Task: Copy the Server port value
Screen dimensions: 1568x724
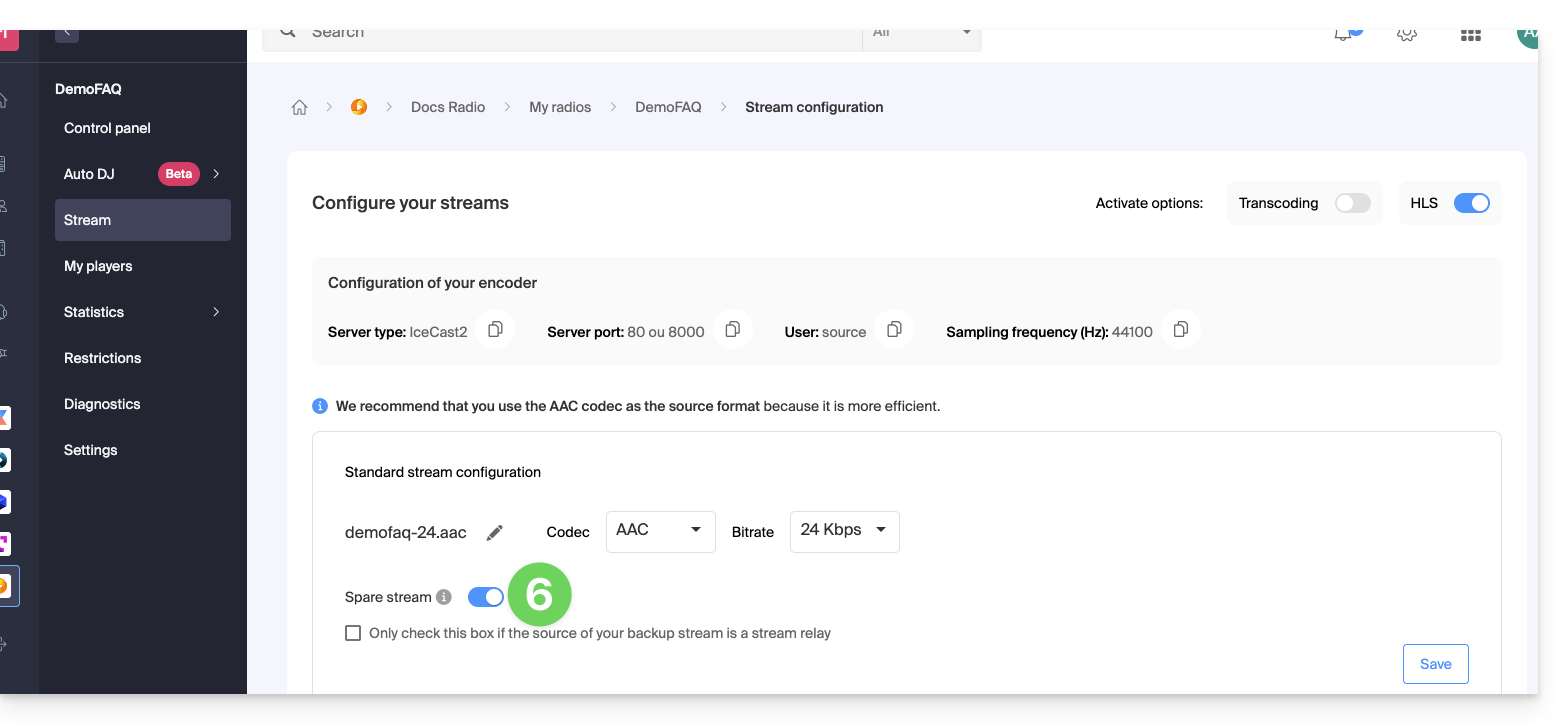Action: pyautogui.click(x=732, y=330)
